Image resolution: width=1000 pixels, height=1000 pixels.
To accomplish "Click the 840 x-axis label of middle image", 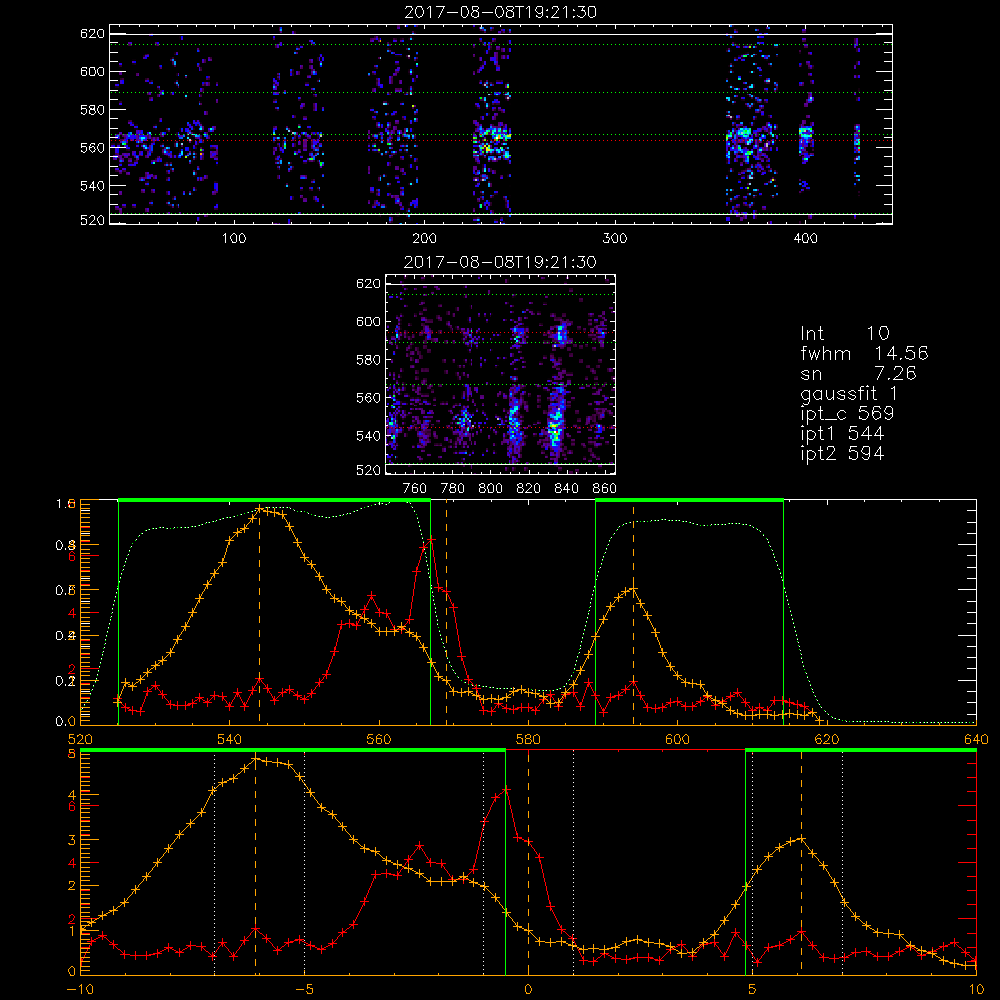I will pos(566,489).
